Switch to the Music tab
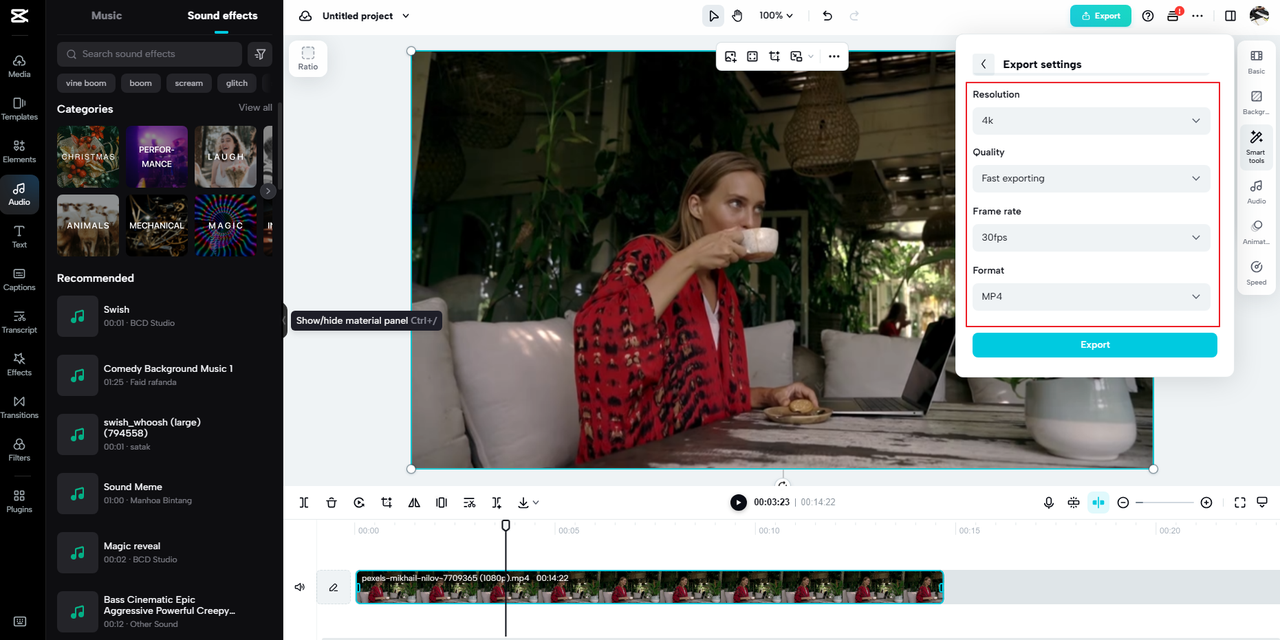The image size is (1280, 640). tap(107, 16)
